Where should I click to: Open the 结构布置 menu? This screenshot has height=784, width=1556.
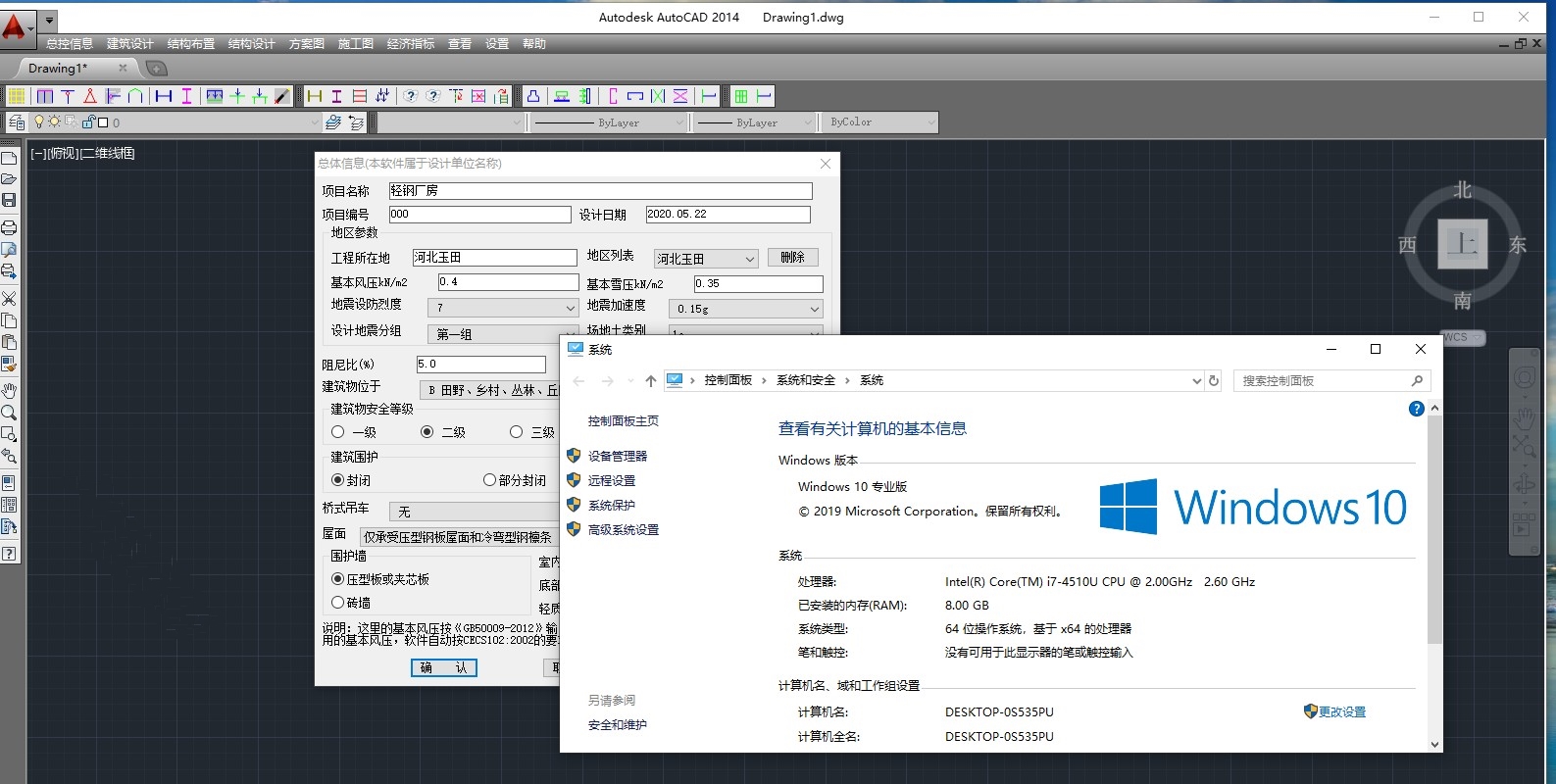pos(191,44)
